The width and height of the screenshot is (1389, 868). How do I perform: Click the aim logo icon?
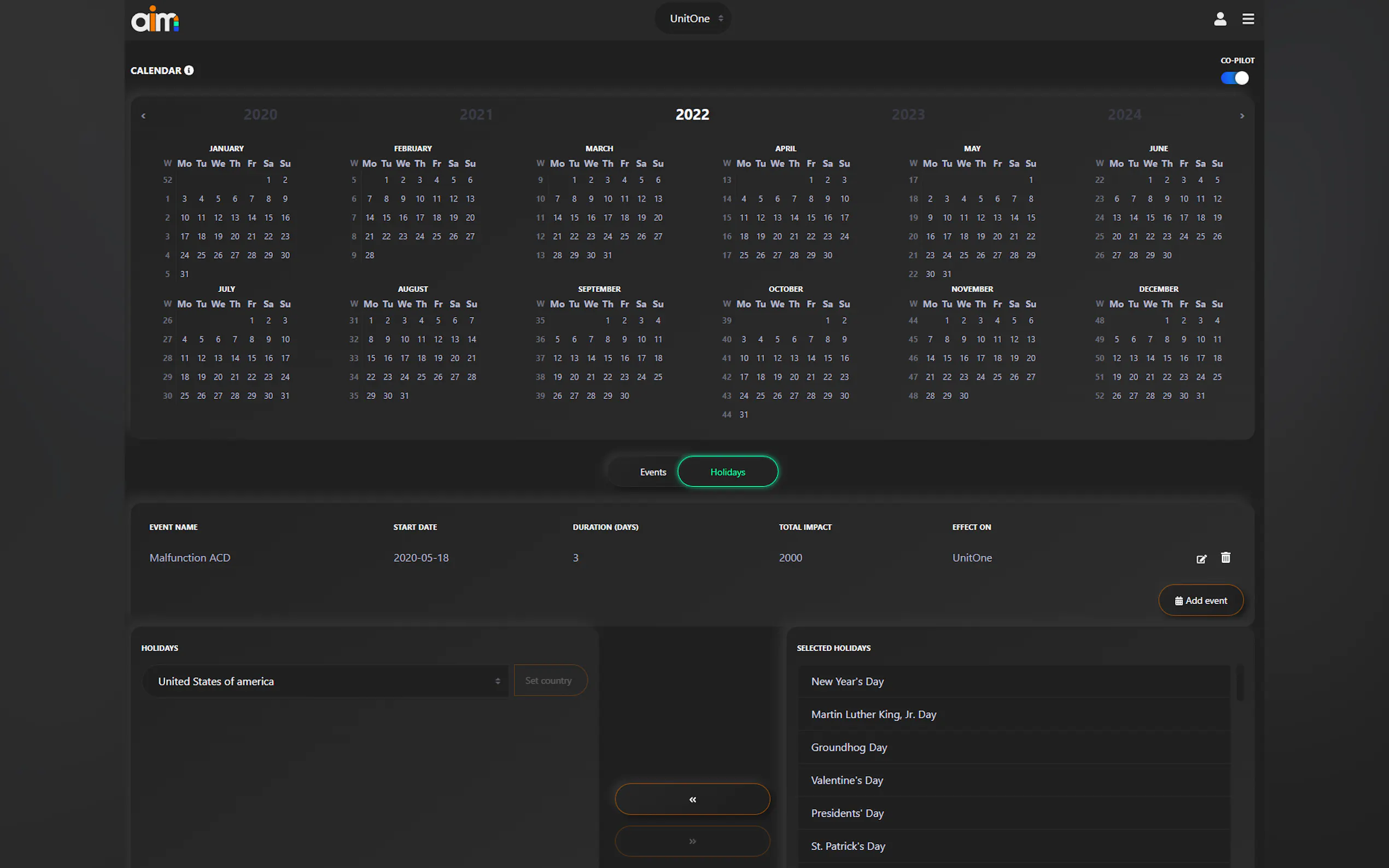[154, 19]
